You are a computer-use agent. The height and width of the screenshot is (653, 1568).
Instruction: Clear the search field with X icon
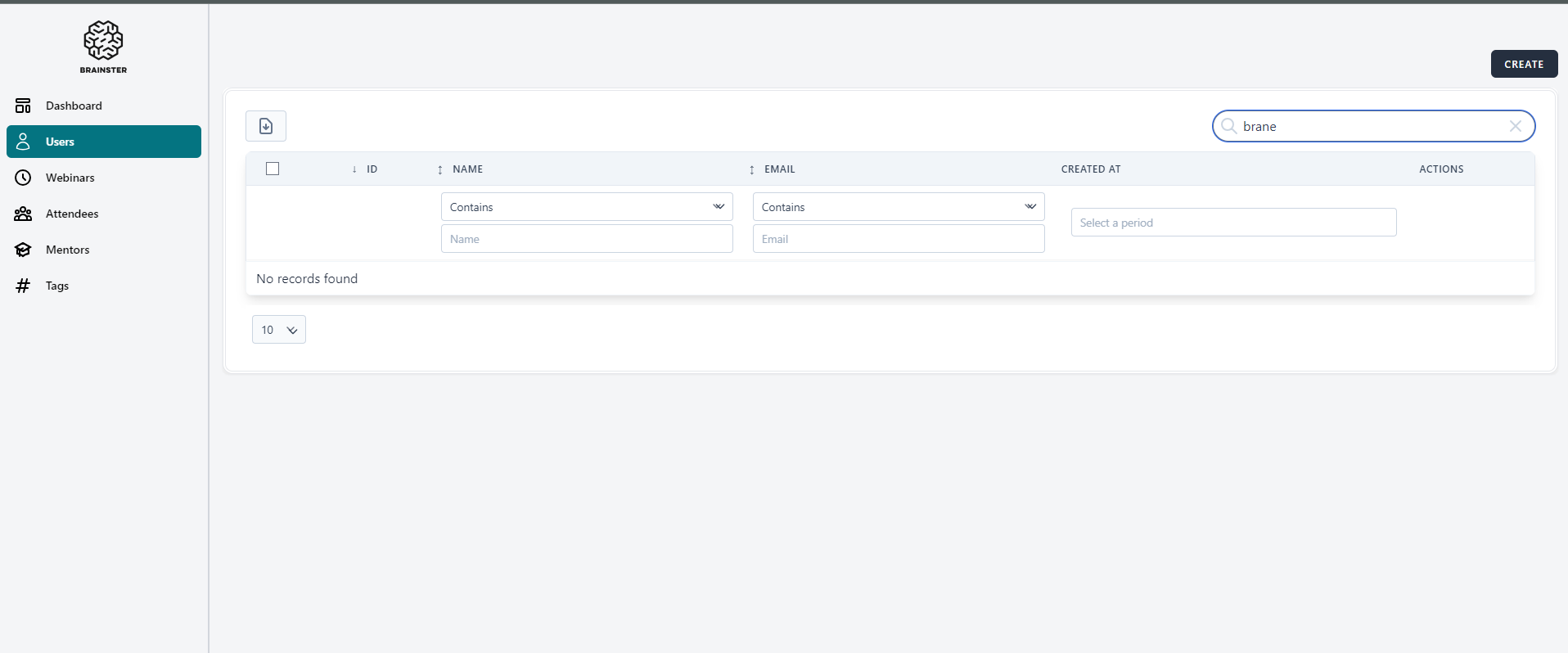(1515, 126)
